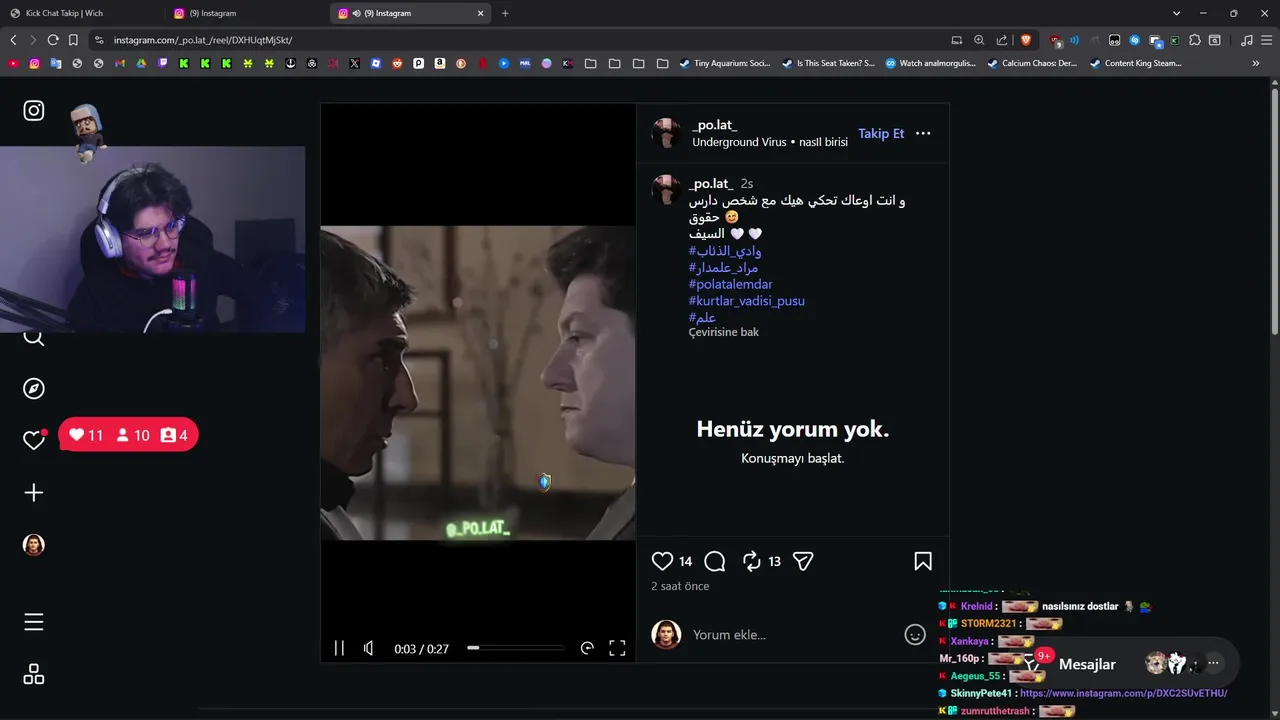The width and height of the screenshot is (1280, 720).
Task: Open the four-squares apps icon in sidebar
Action: [34, 674]
